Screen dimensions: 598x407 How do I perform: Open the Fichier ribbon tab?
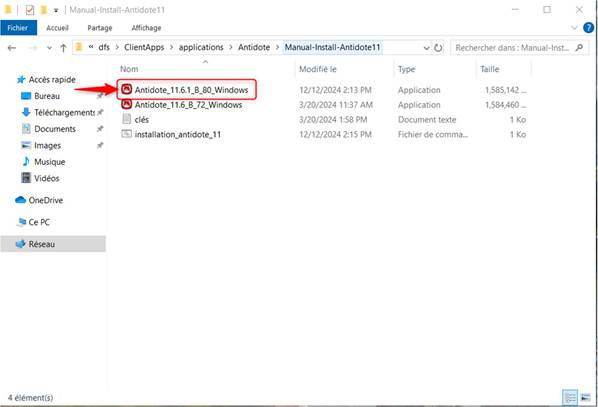(x=18, y=28)
